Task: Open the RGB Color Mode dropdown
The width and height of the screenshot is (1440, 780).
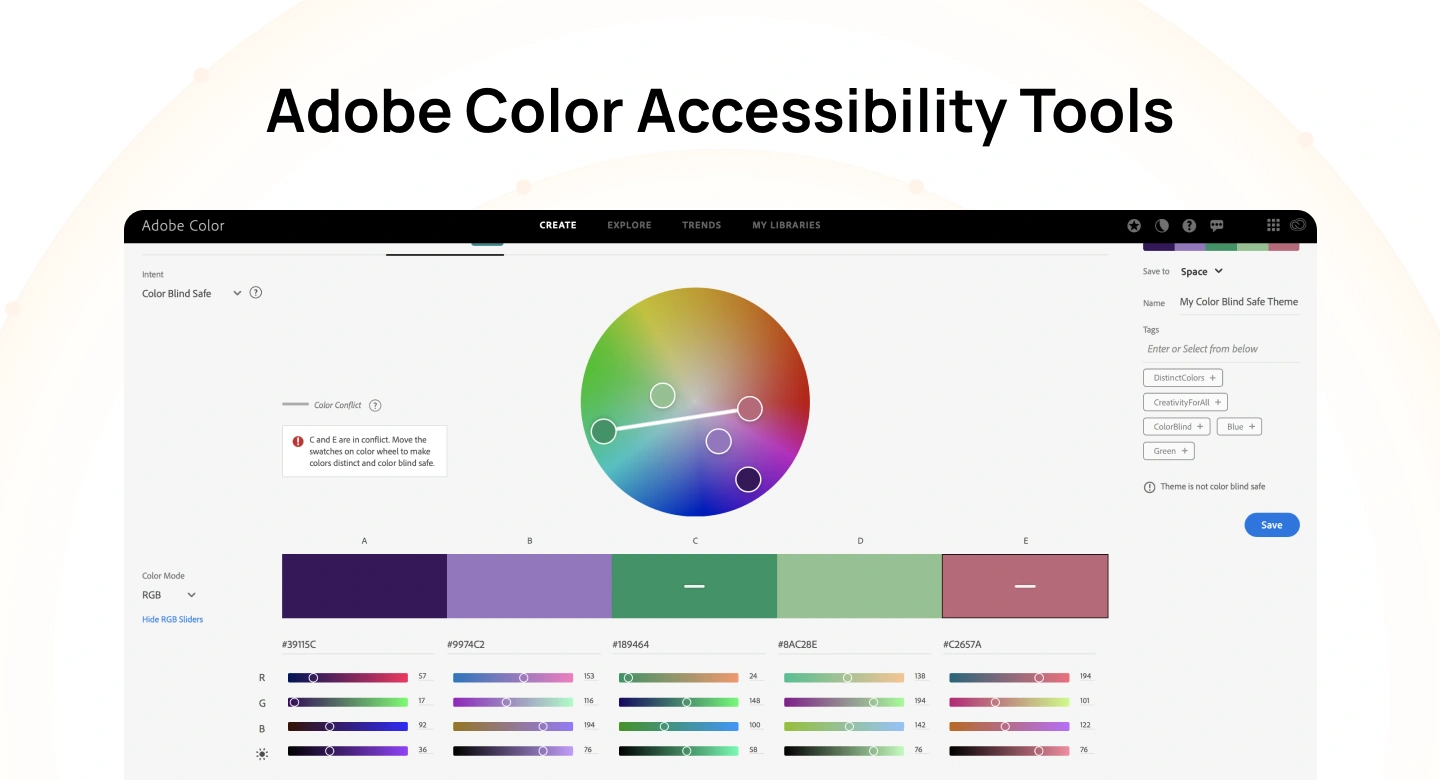Action: tap(169, 595)
